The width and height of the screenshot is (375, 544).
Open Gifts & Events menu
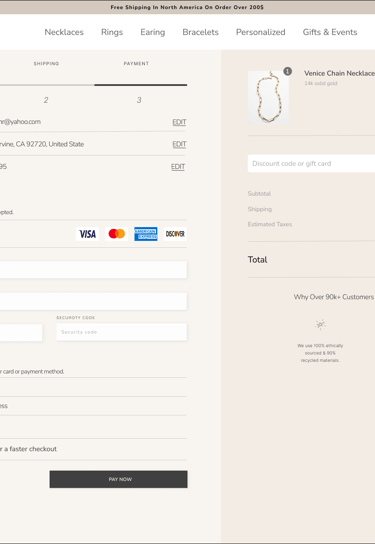click(x=330, y=32)
